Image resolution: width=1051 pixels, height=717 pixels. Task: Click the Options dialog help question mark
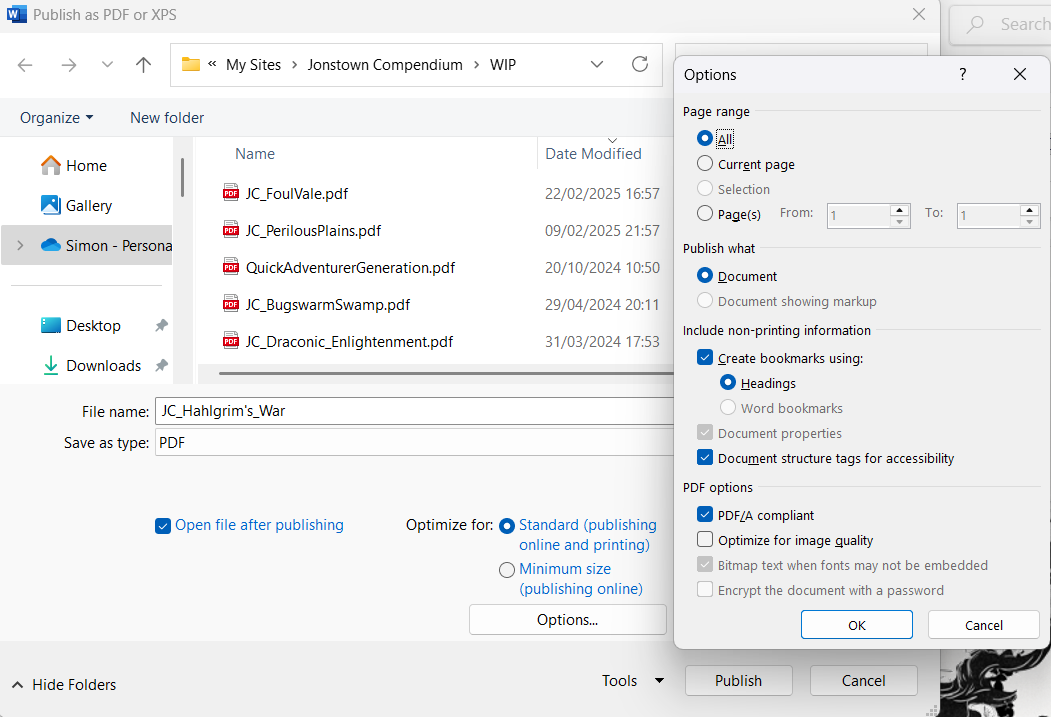963,75
